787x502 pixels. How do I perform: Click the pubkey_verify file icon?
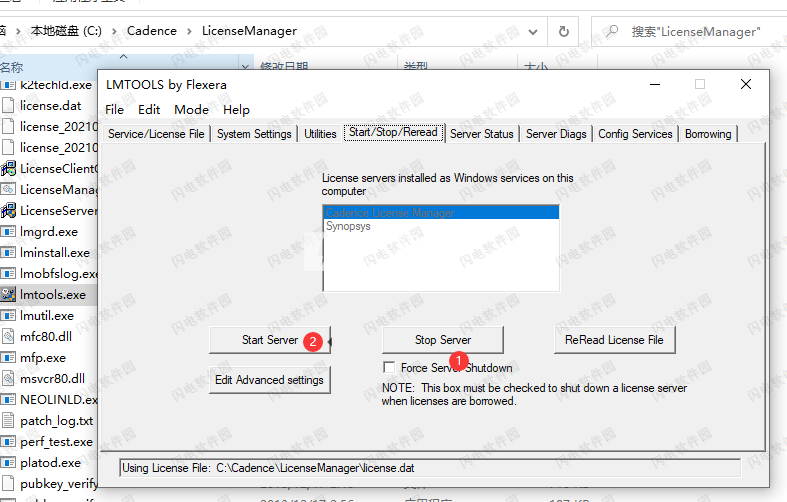[x=8, y=483]
